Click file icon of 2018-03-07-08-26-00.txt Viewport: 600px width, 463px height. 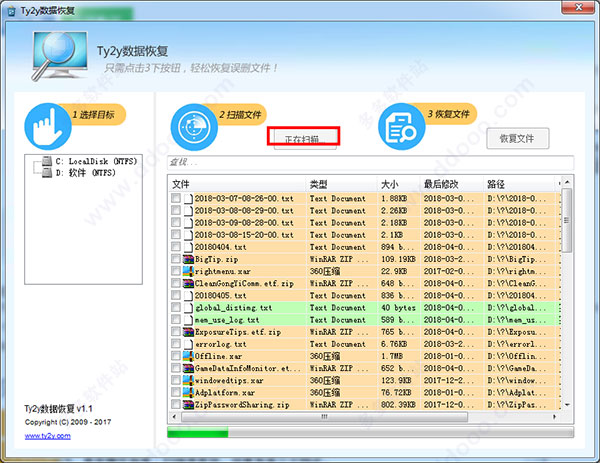(x=188, y=198)
